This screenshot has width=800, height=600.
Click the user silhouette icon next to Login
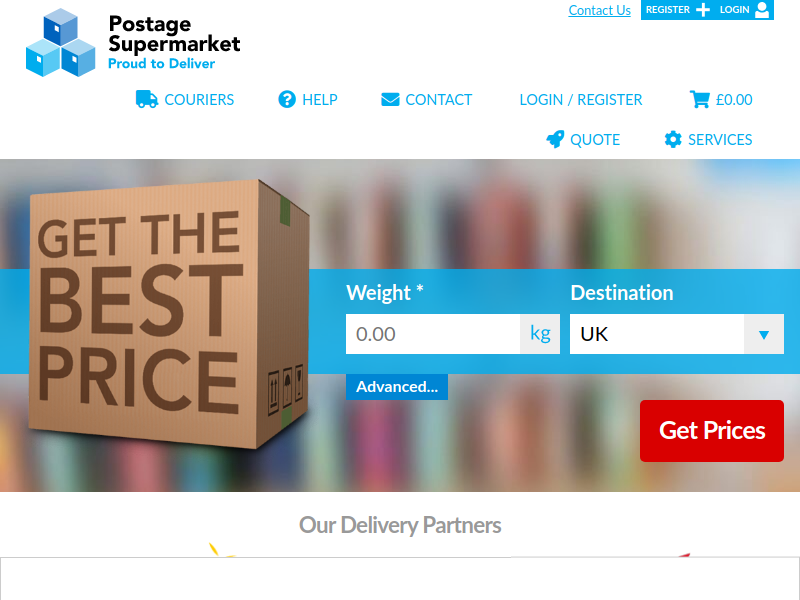point(762,10)
